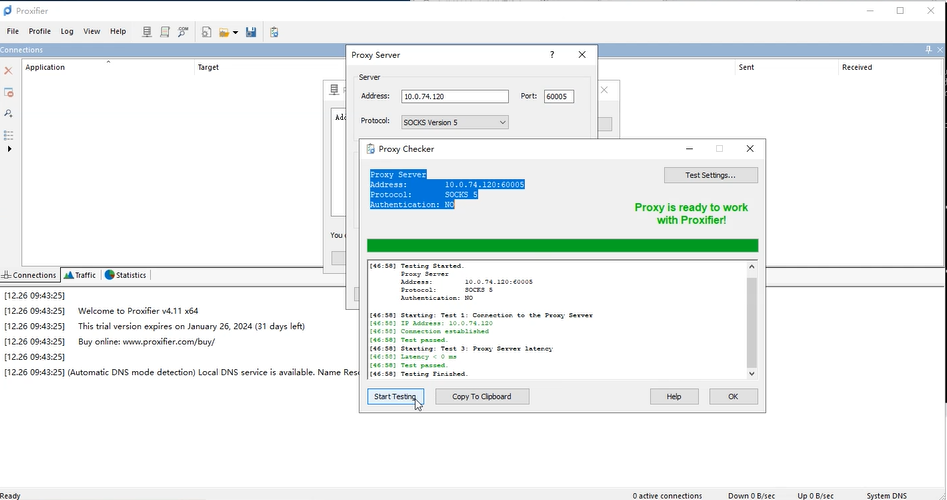This screenshot has height=500, width=947.
Task: Open the Help menu in menu bar
Action: click(x=118, y=31)
